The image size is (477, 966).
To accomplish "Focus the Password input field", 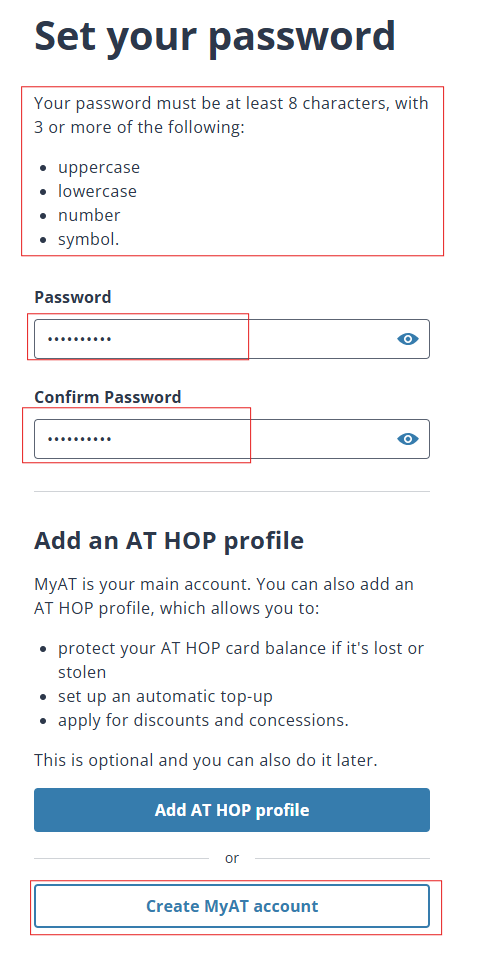I will tap(232, 339).
